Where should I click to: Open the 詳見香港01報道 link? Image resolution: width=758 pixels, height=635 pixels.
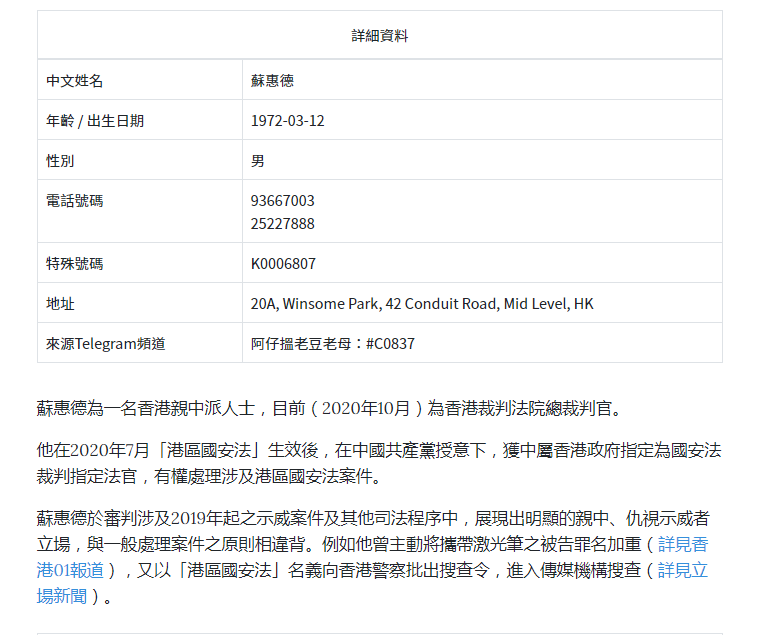click(x=683, y=545)
